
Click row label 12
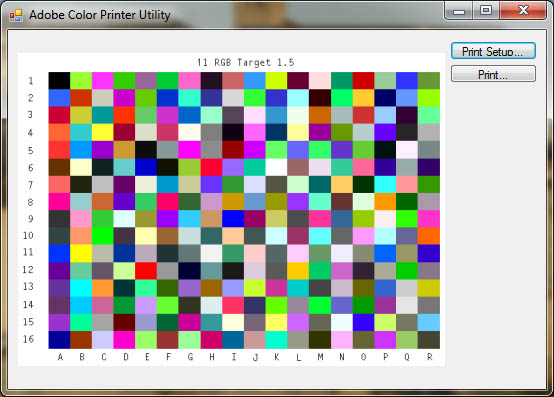(28, 269)
